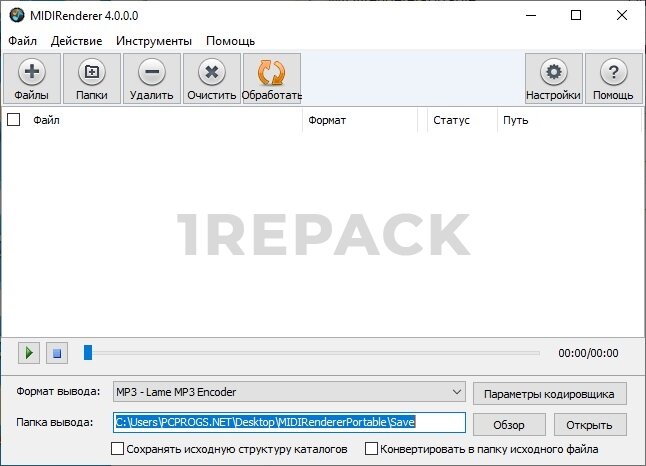Click the Параметры кодировщика button
This screenshot has height=466, width=646.
tap(550, 392)
